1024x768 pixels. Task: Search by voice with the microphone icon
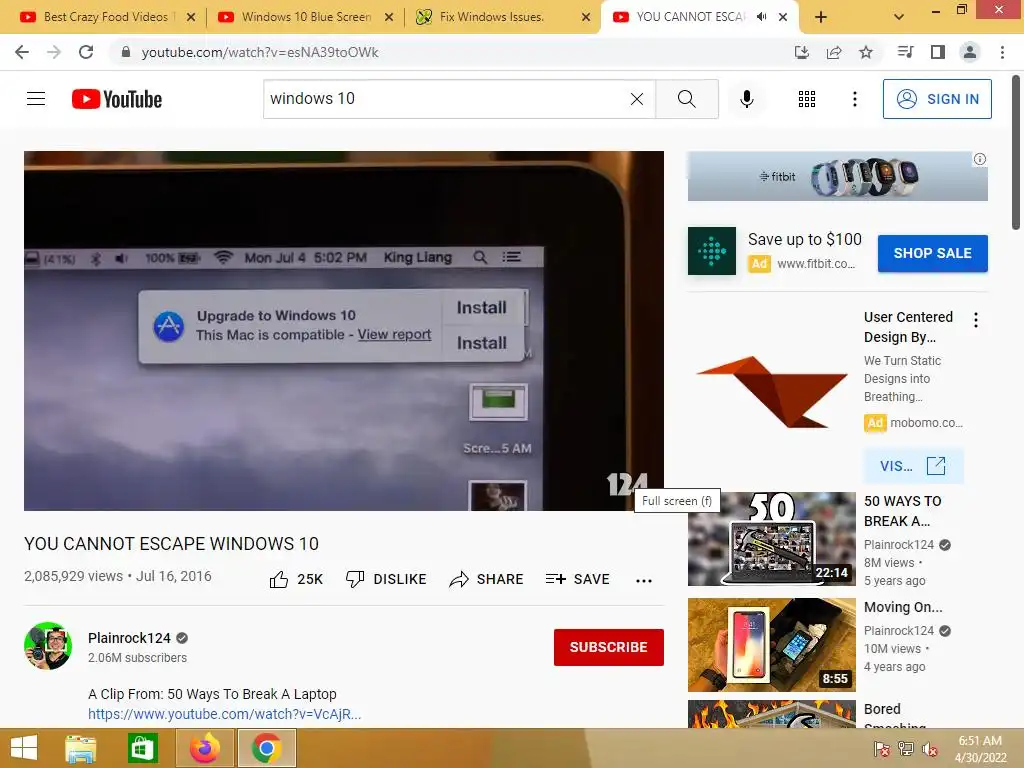coord(747,99)
